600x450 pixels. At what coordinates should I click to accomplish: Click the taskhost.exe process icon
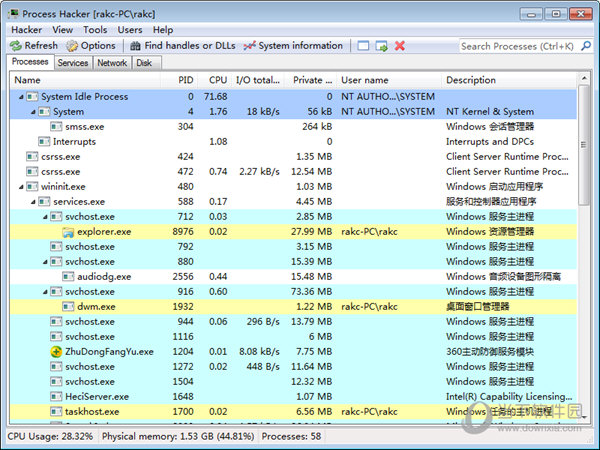(x=56, y=412)
